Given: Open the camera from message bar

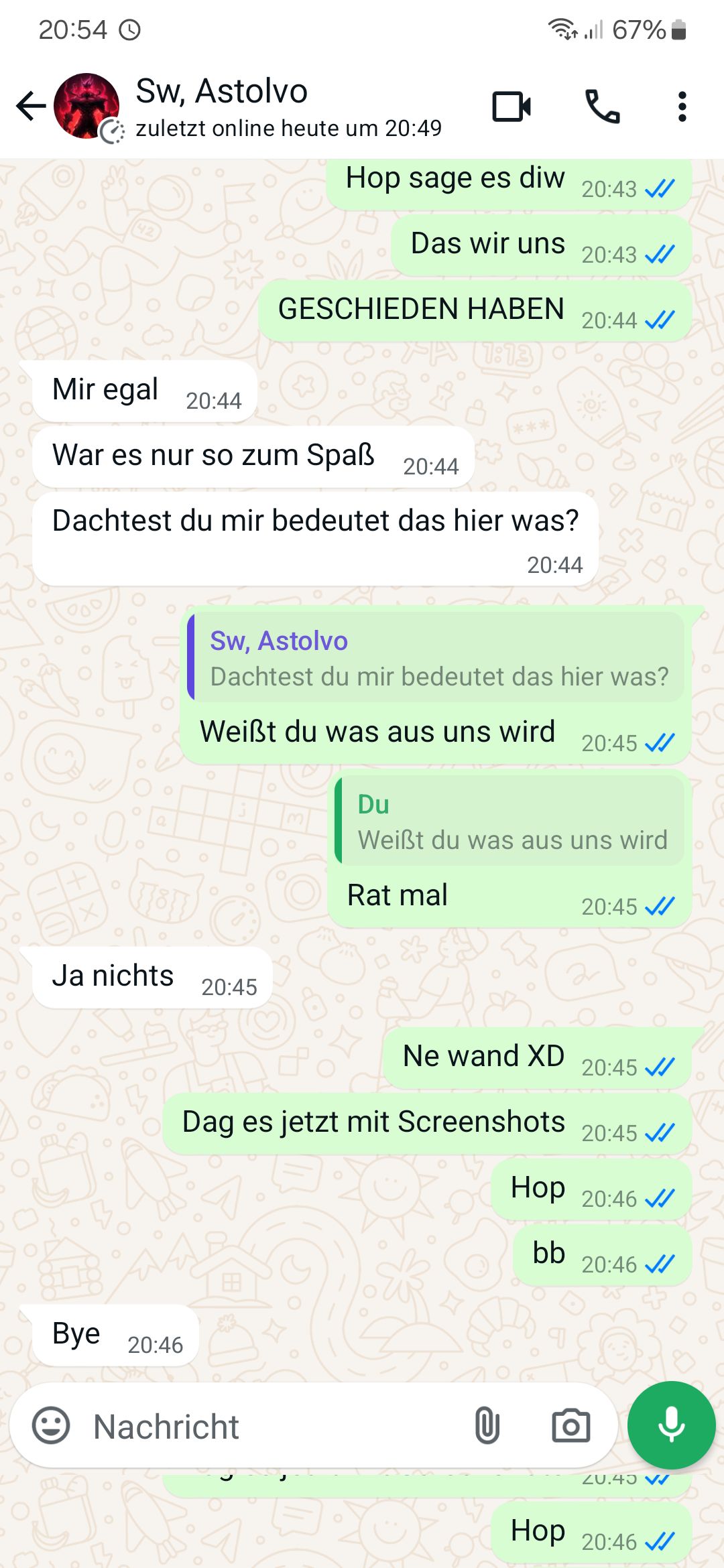Looking at the screenshot, I should pyautogui.click(x=570, y=1425).
